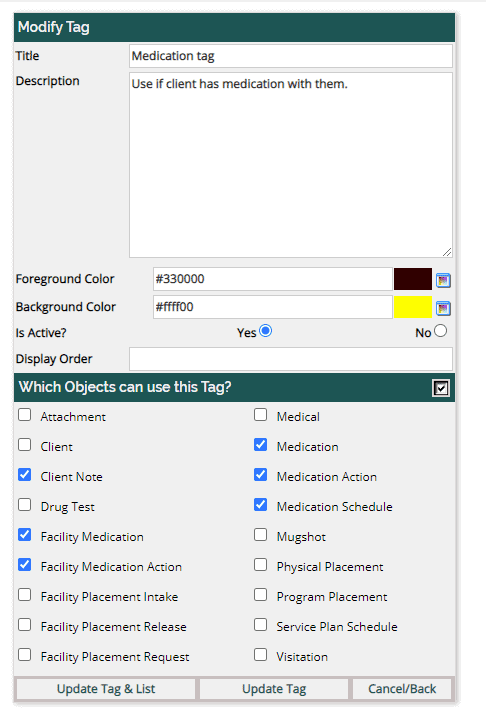Open the Foreground Color picker icon
The width and height of the screenshot is (486, 720).
[x=443, y=280]
